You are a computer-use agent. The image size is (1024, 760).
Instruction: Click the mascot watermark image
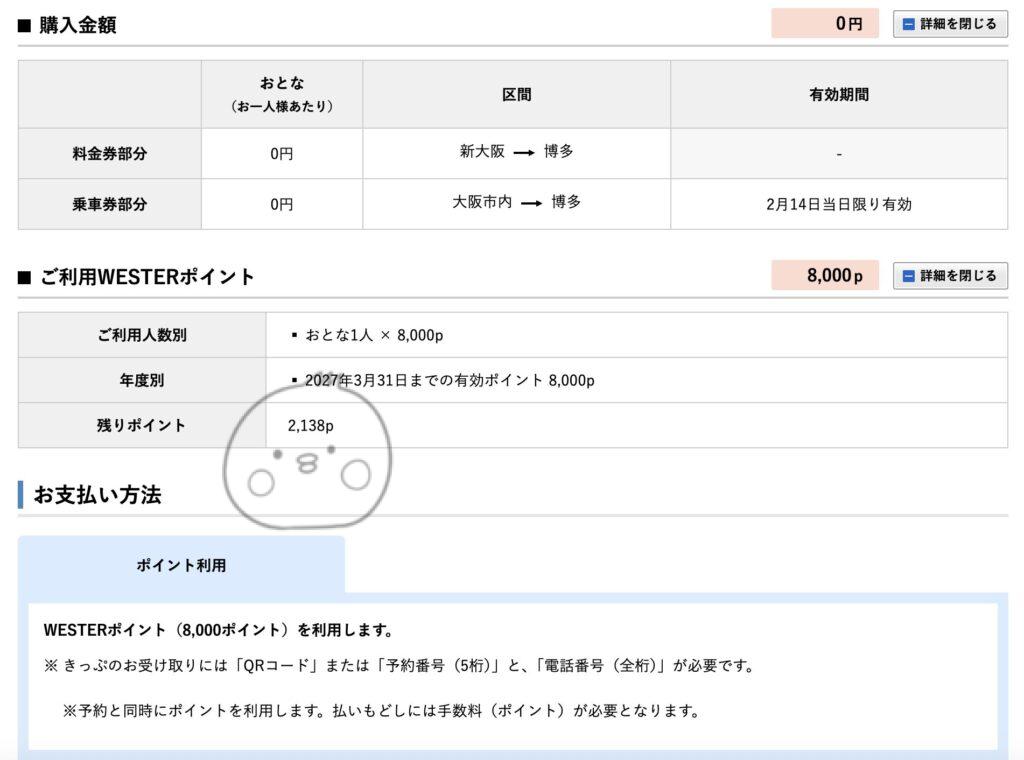309,458
